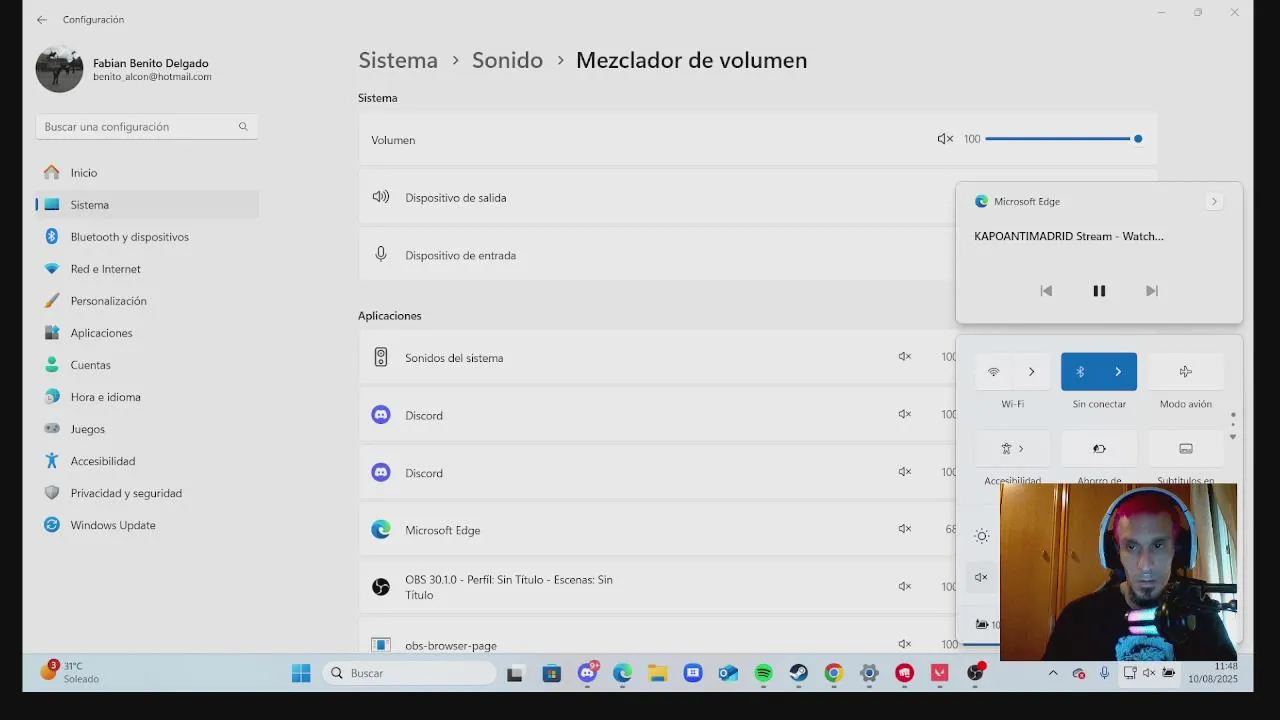Open Settings gear on taskbar
The height and width of the screenshot is (720, 1280).
[x=869, y=673]
